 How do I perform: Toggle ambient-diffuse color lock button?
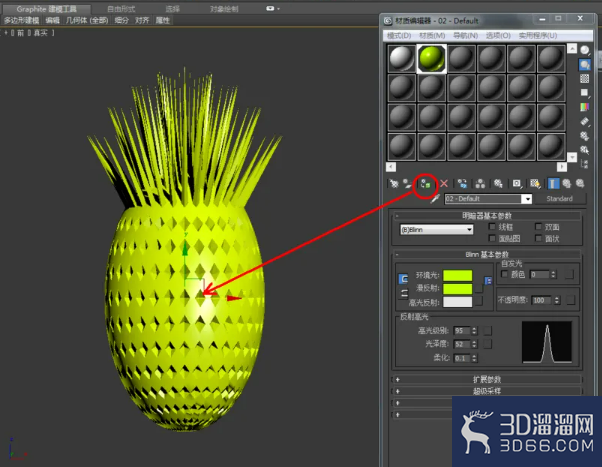coord(403,279)
